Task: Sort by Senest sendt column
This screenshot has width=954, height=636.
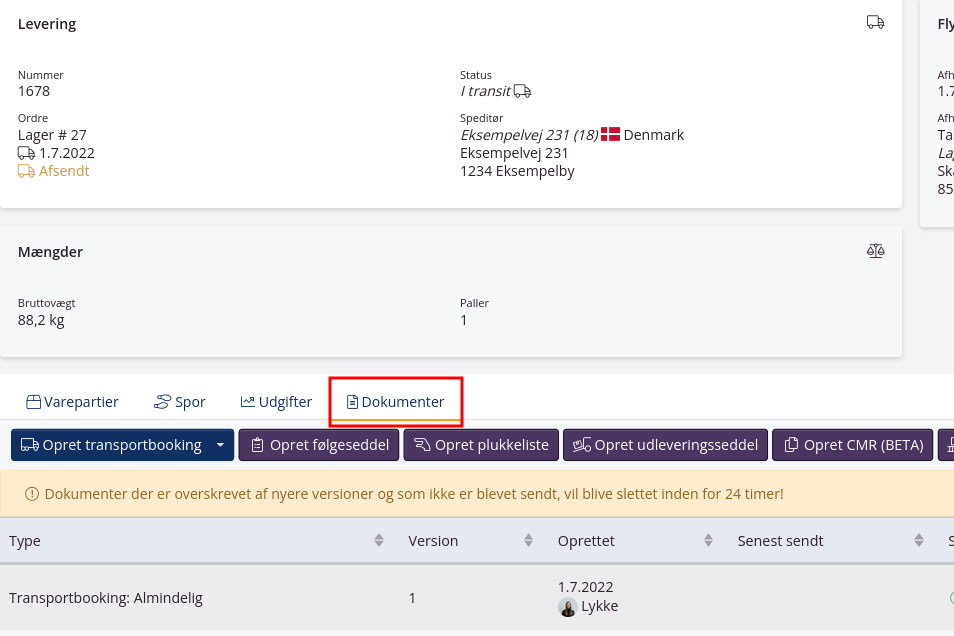Action: 918,541
